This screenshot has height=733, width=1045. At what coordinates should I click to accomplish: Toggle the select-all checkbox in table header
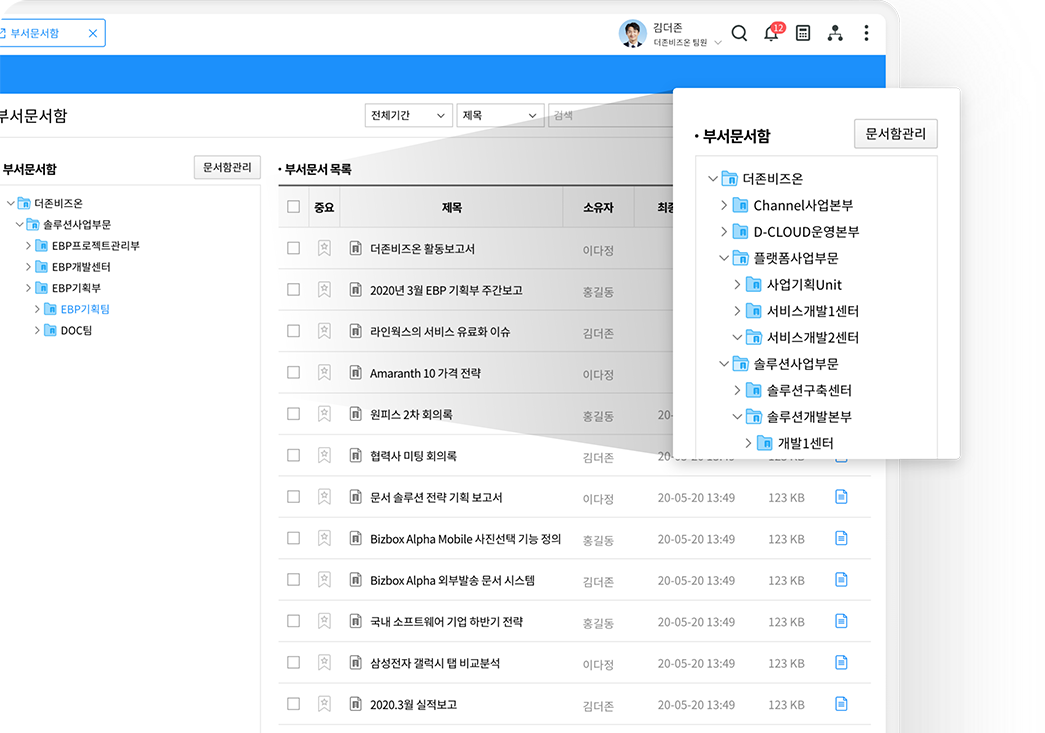293,207
